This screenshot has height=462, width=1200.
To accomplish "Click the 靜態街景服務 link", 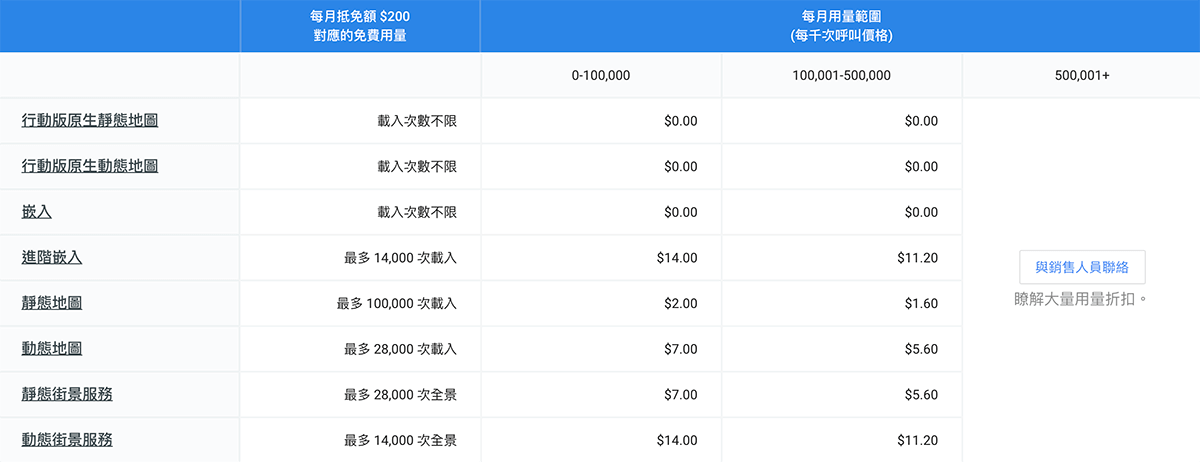I will point(67,394).
